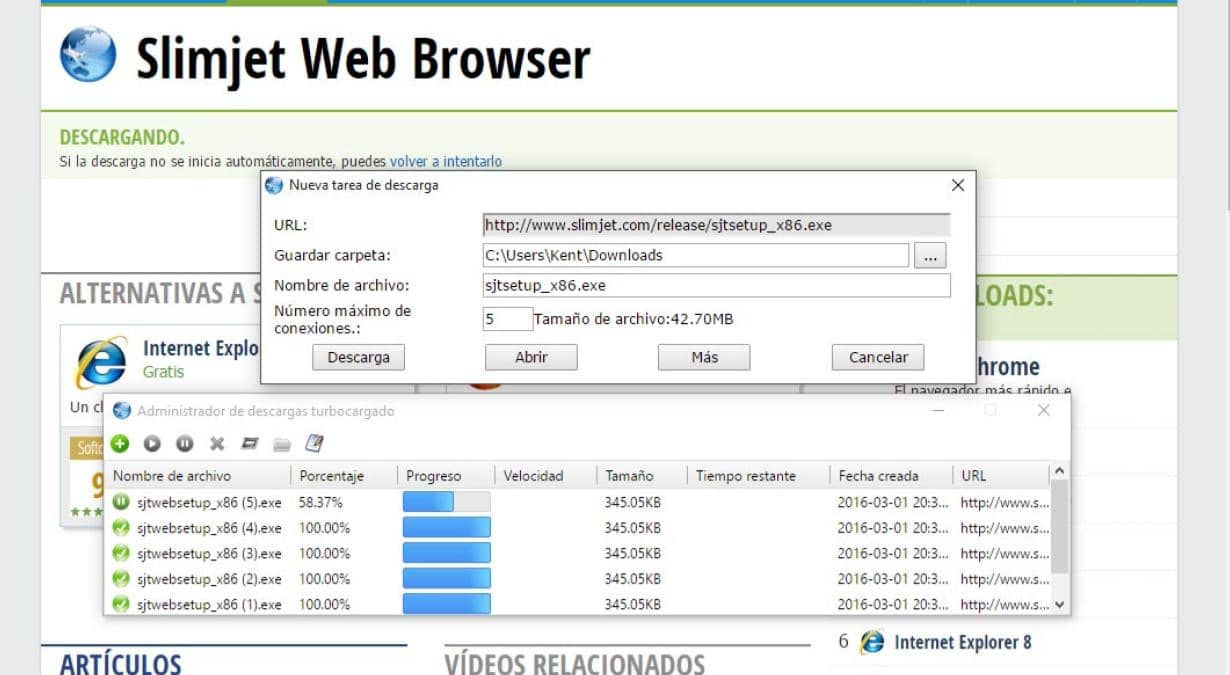Viewport: 1230px width, 675px height.
Task: Click the notepad-and-pencil toolbar icon
Action: click(314, 442)
